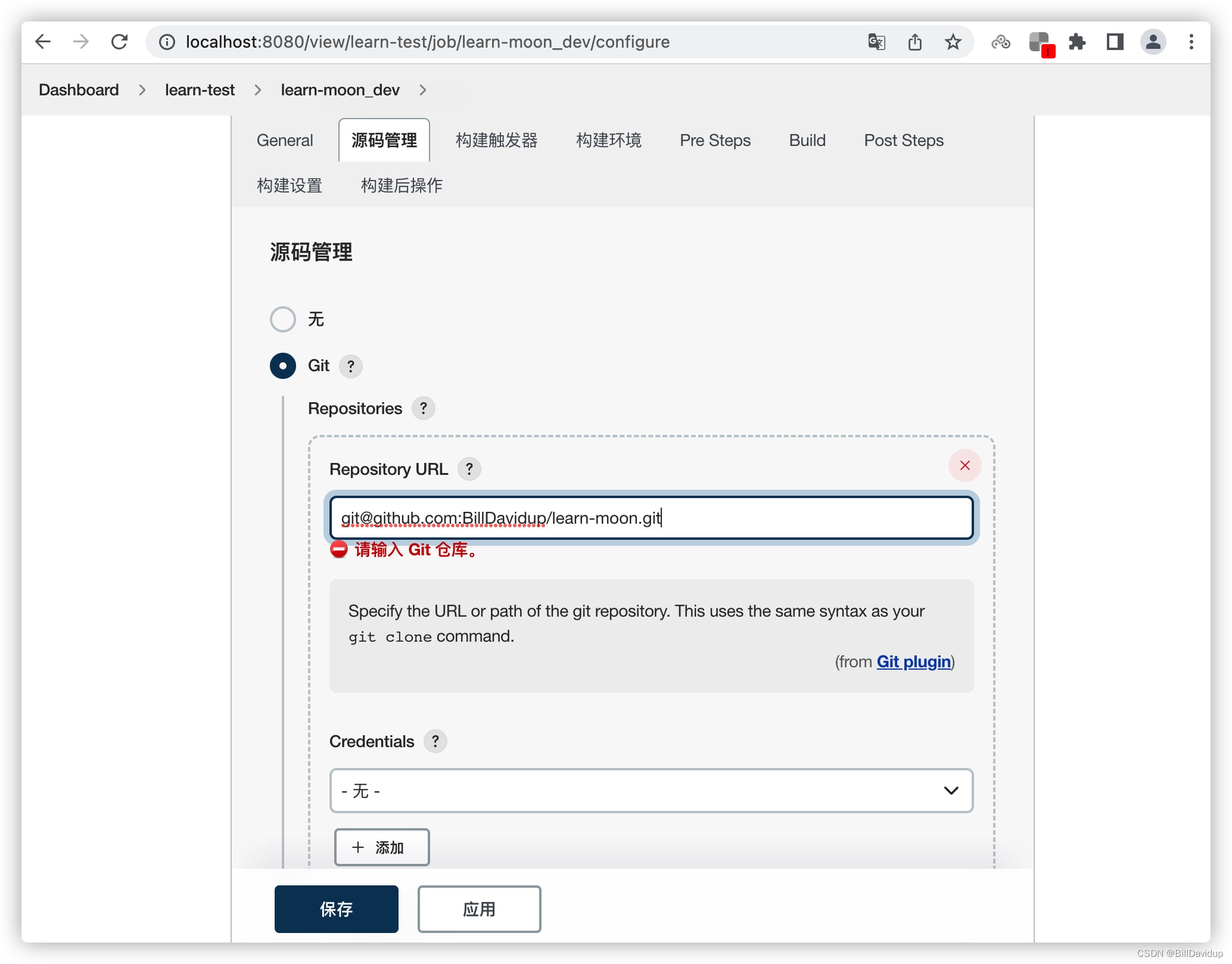Click the browser forward arrow

point(81,42)
